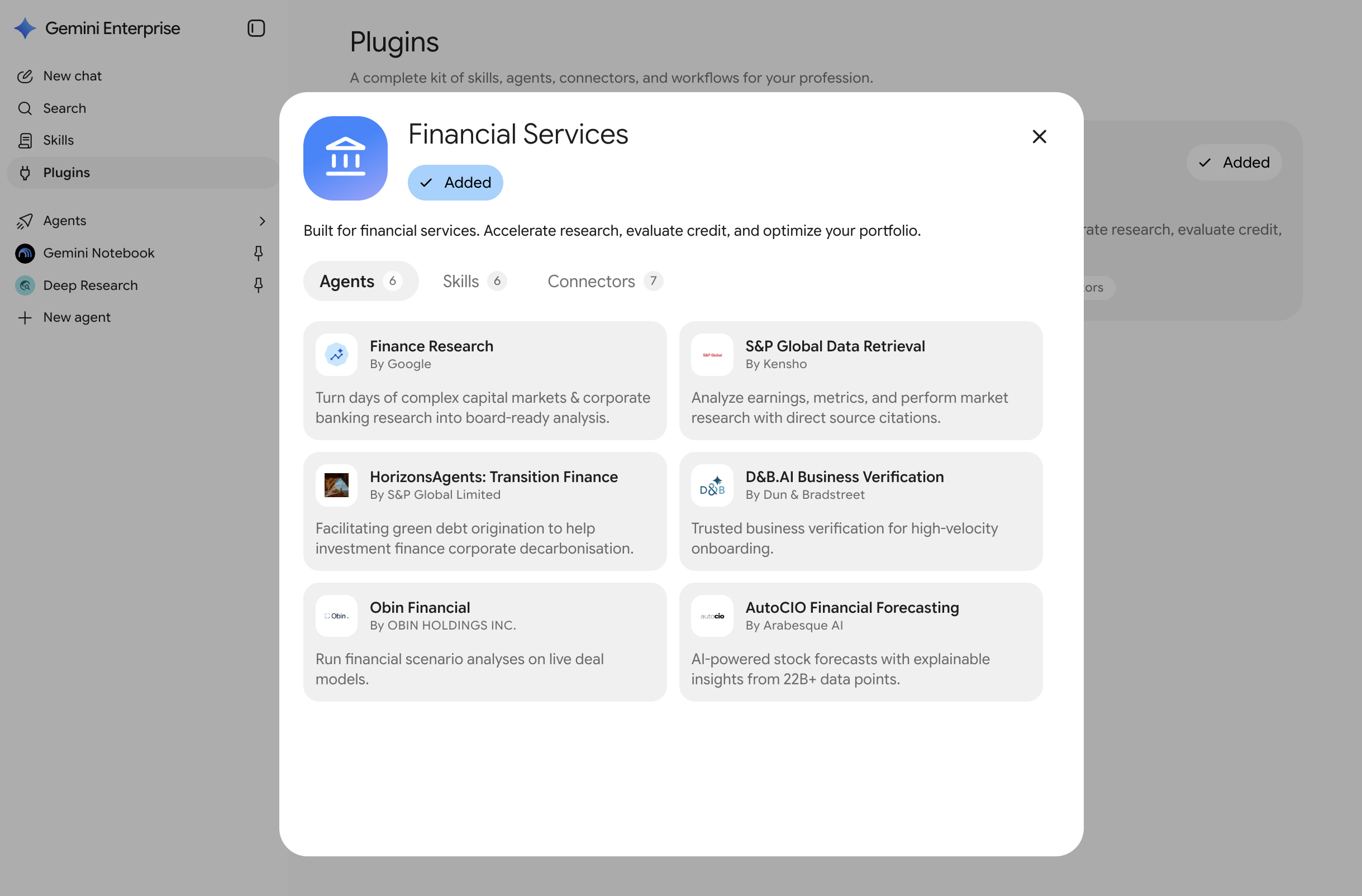1362x896 pixels.
Task: Click the 'Built for financial services' summary
Action: click(612, 231)
